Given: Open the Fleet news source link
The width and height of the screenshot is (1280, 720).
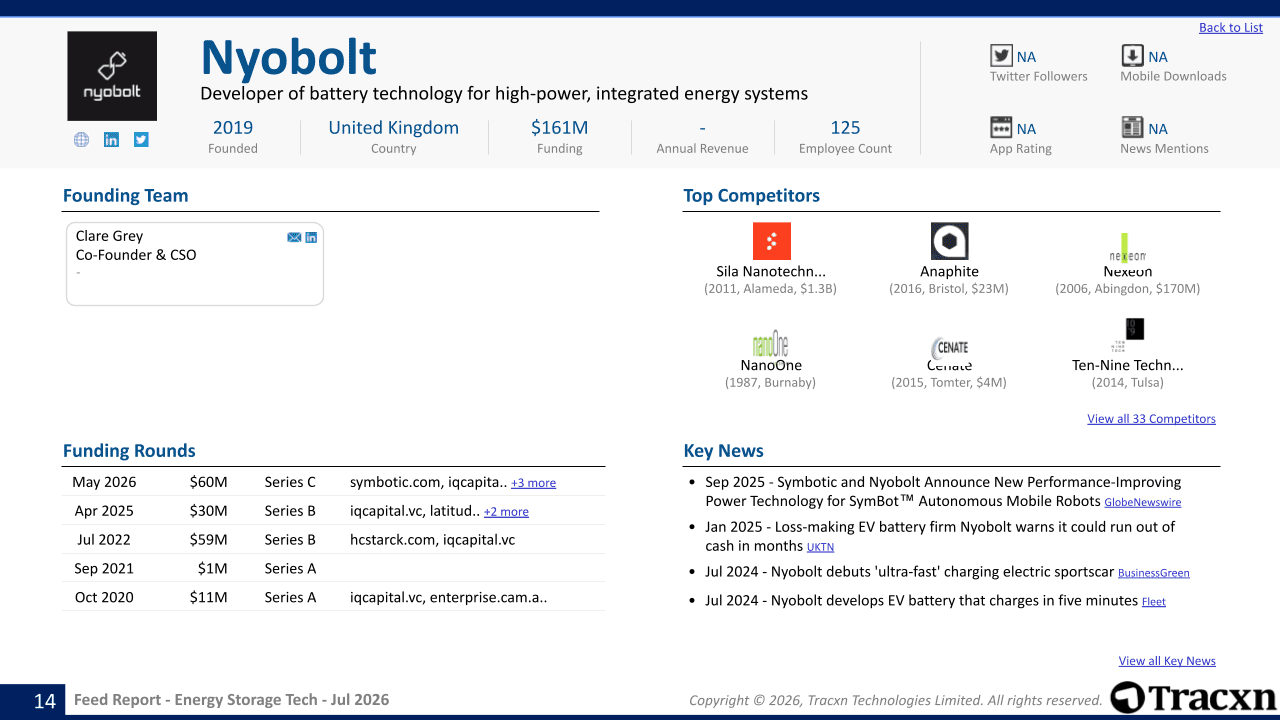Looking at the screenshot, I should click(1153, 602).
